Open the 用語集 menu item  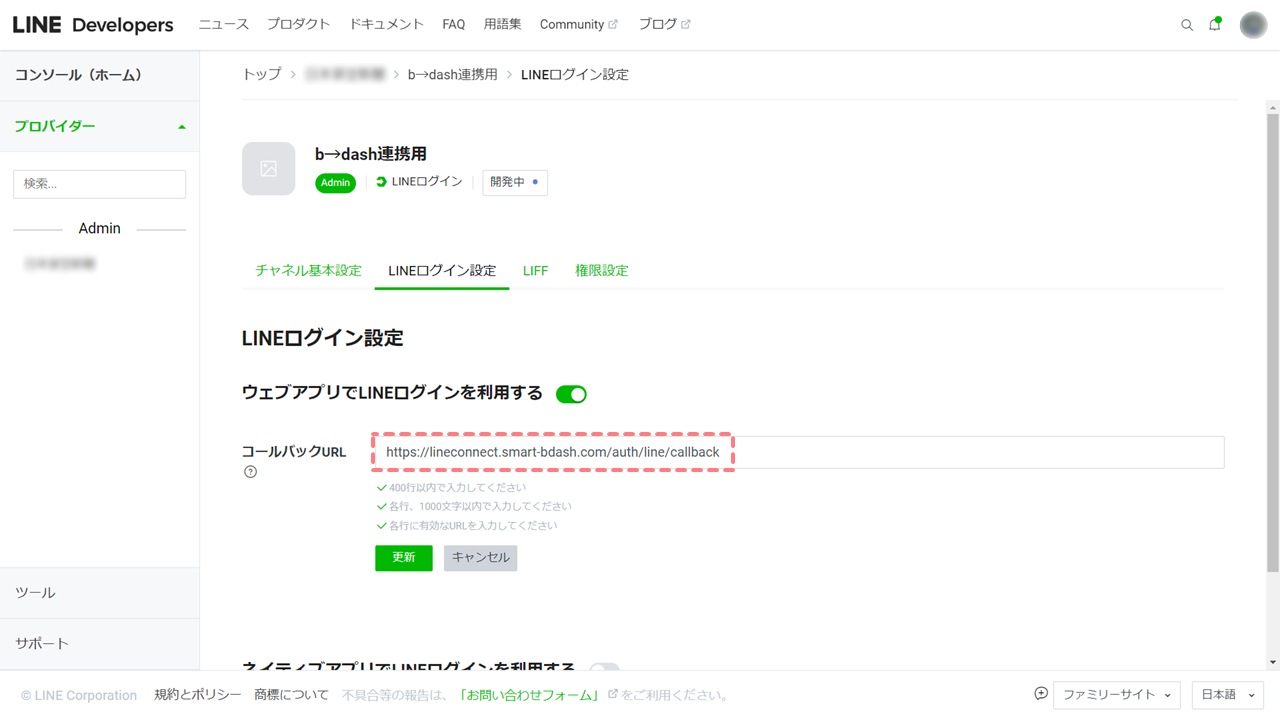[x=502, y=24]
